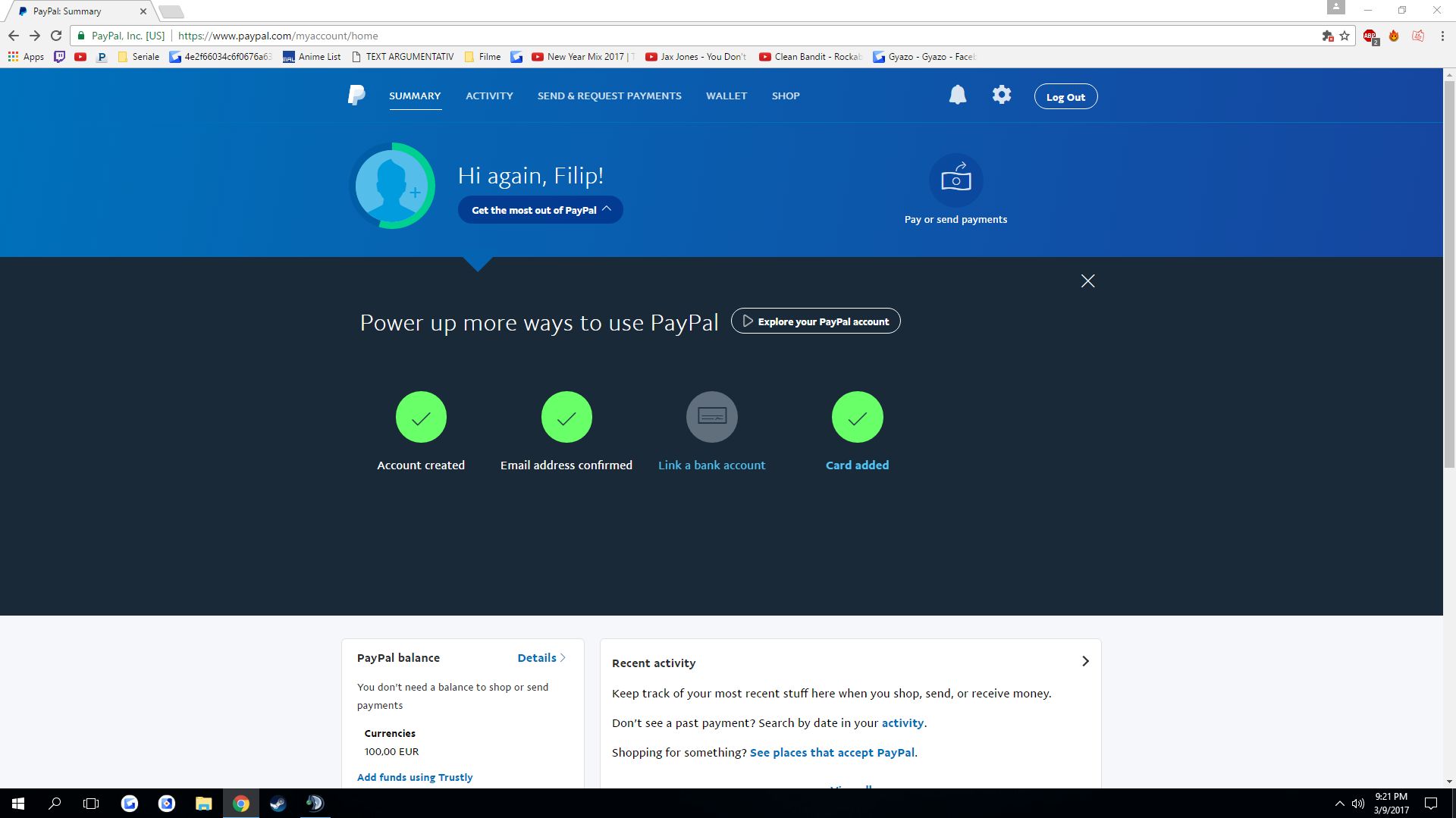Open the Twitch bookmark icon
The width and height of the screenshot is (1456, 818).
(x=60, y=57)
